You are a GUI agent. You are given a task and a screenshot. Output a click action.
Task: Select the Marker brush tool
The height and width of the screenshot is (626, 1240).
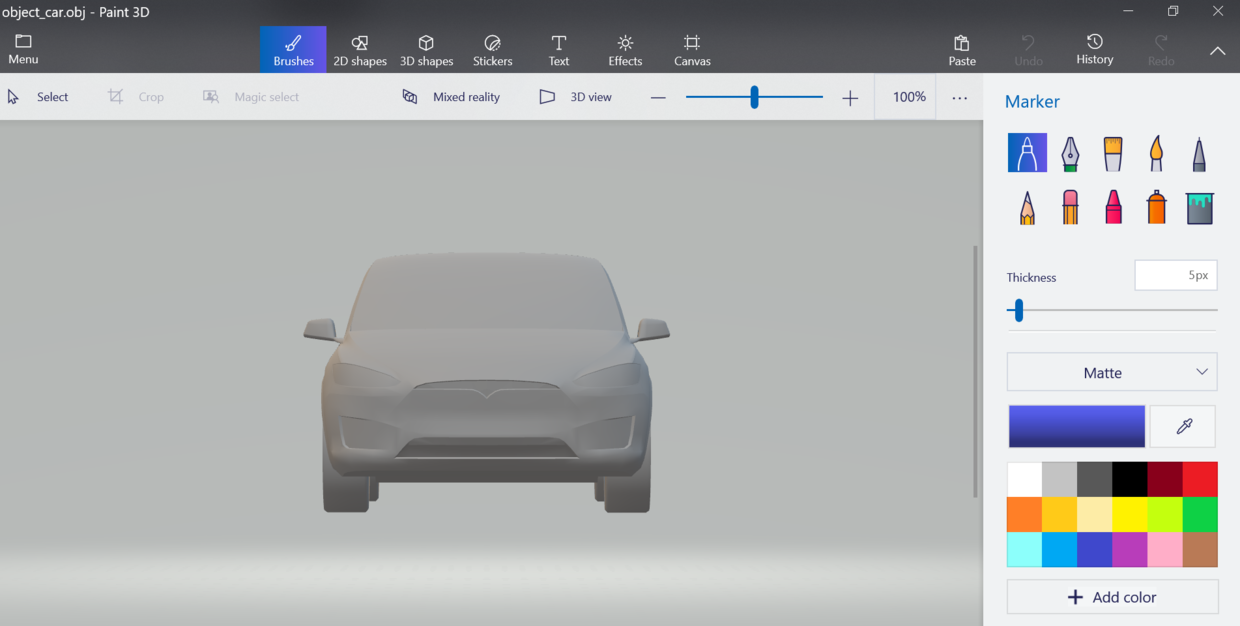pyautogui.click(x=1027, y=153)
